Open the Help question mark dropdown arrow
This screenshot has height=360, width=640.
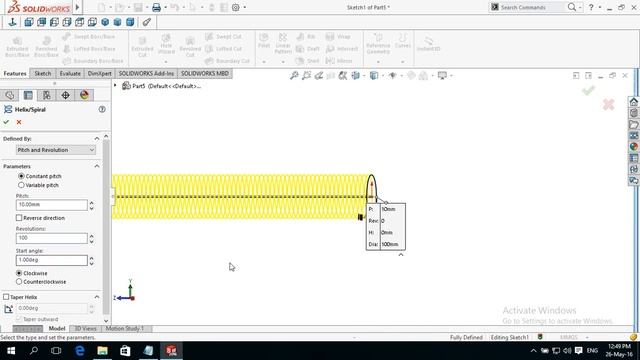(x=600, y=7)
